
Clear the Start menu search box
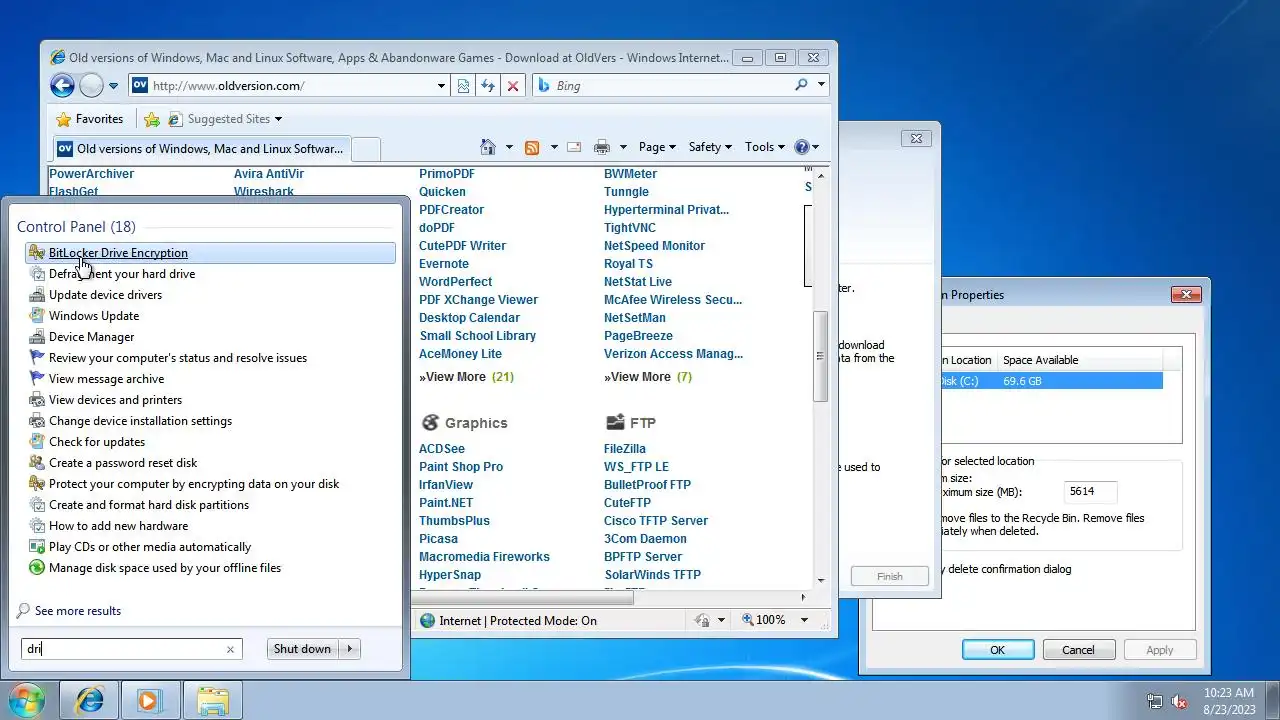pos(230,649)
